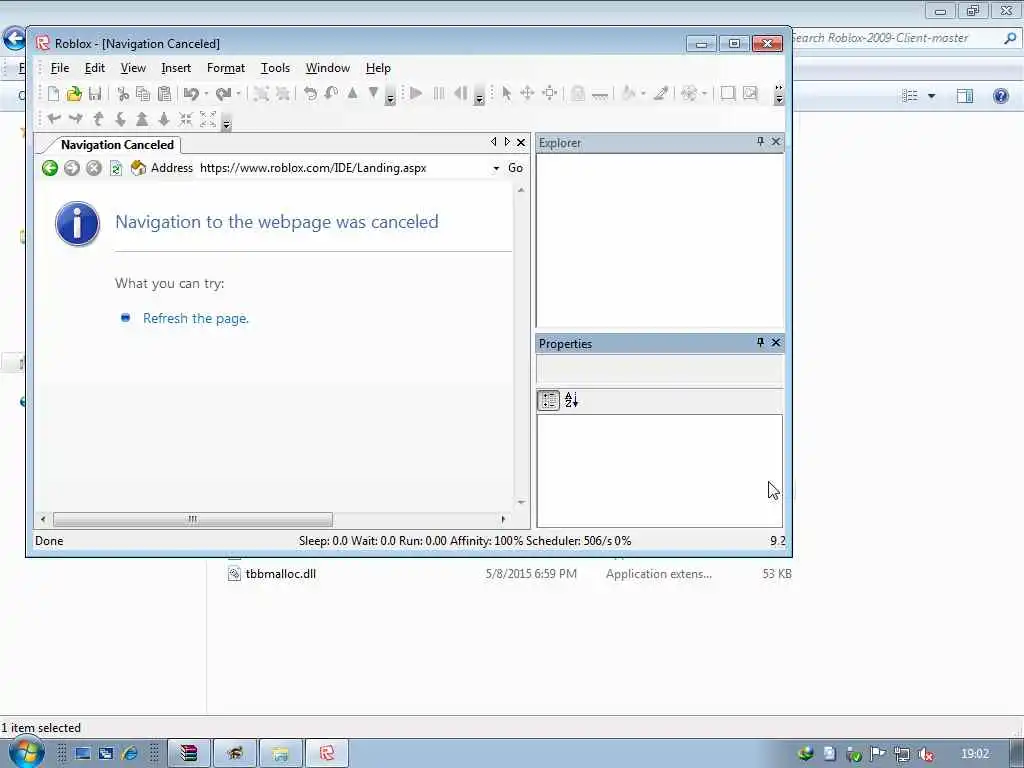Image resolution: width=1024 pixels, height=768 pixels.
Task: Click the Ungroup icon before rotate arrows
Action: point(283,93)
